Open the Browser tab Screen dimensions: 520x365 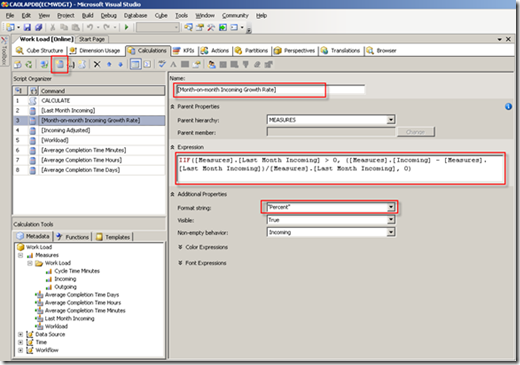[382, 51]
